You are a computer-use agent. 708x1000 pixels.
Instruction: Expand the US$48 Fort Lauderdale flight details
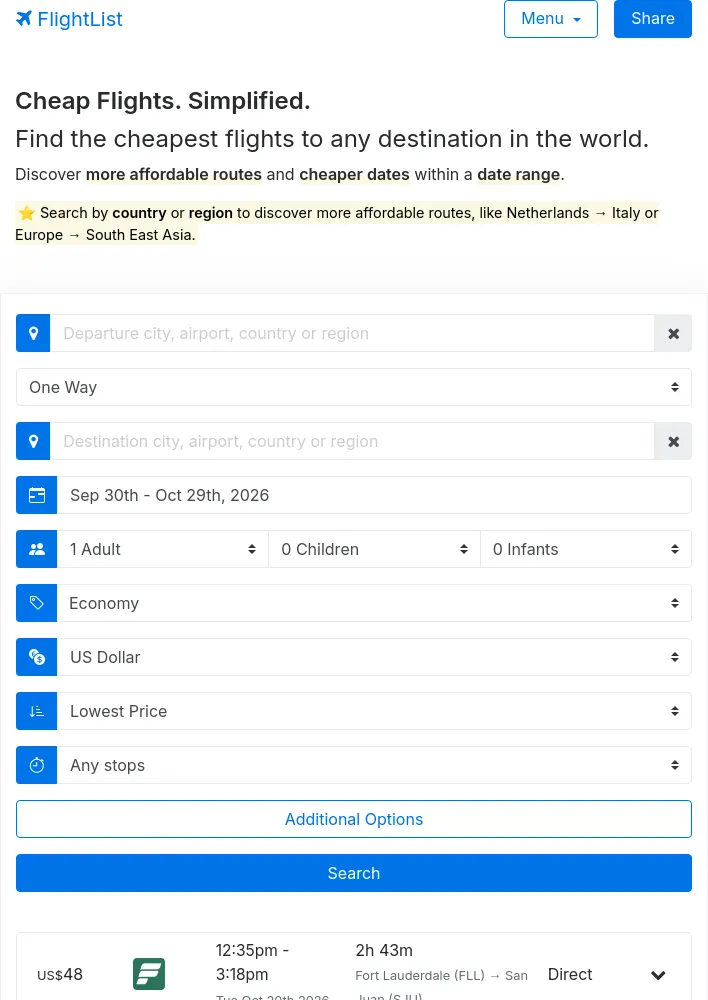pos(658,974)
